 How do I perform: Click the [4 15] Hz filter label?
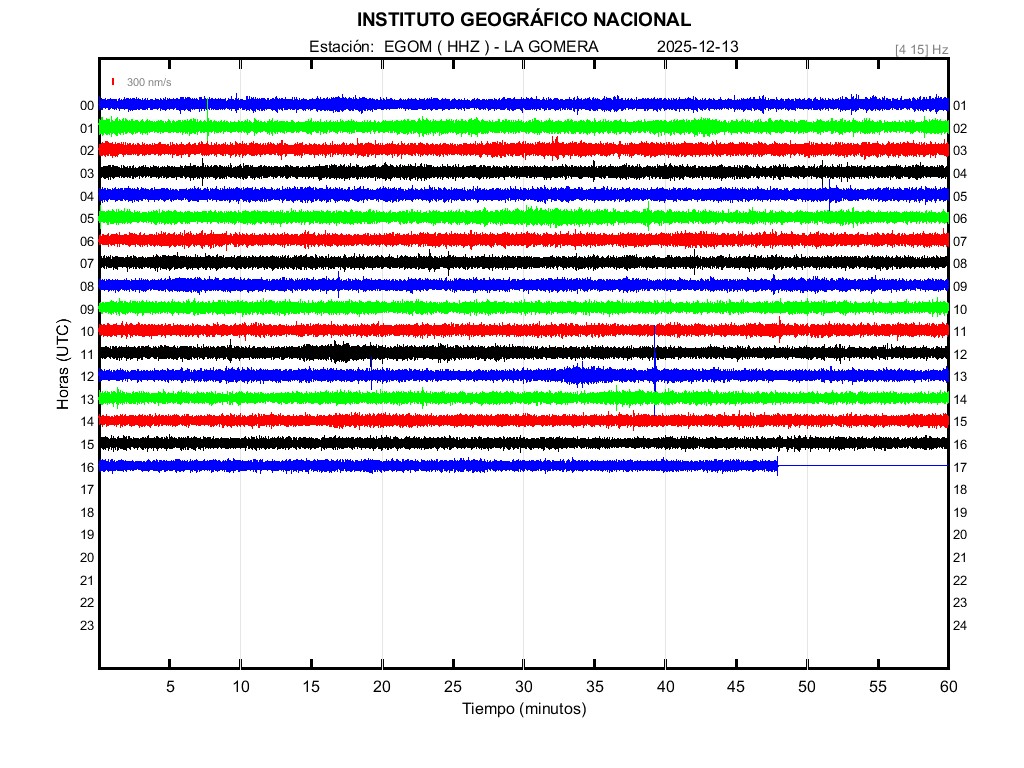pos(921,49)
